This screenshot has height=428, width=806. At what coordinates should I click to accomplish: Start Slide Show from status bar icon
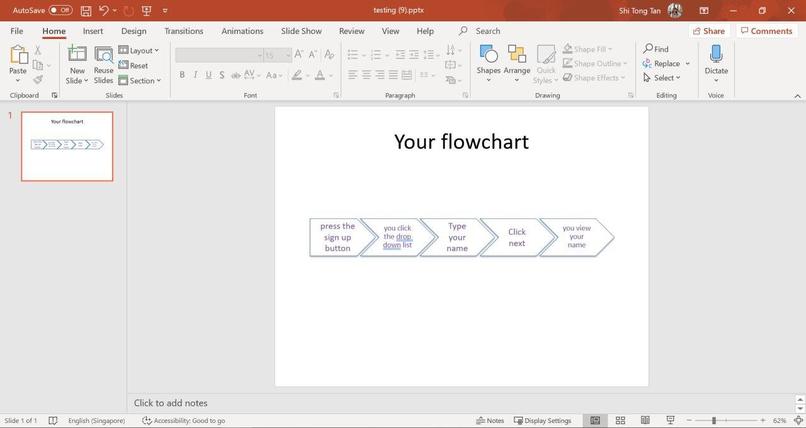[x=670, y=421]
